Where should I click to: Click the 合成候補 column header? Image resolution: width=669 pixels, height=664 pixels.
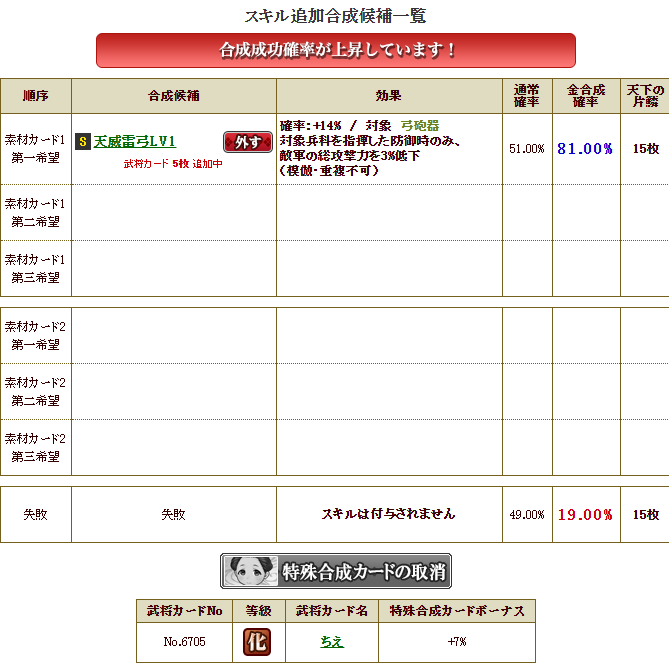(174, 96)
